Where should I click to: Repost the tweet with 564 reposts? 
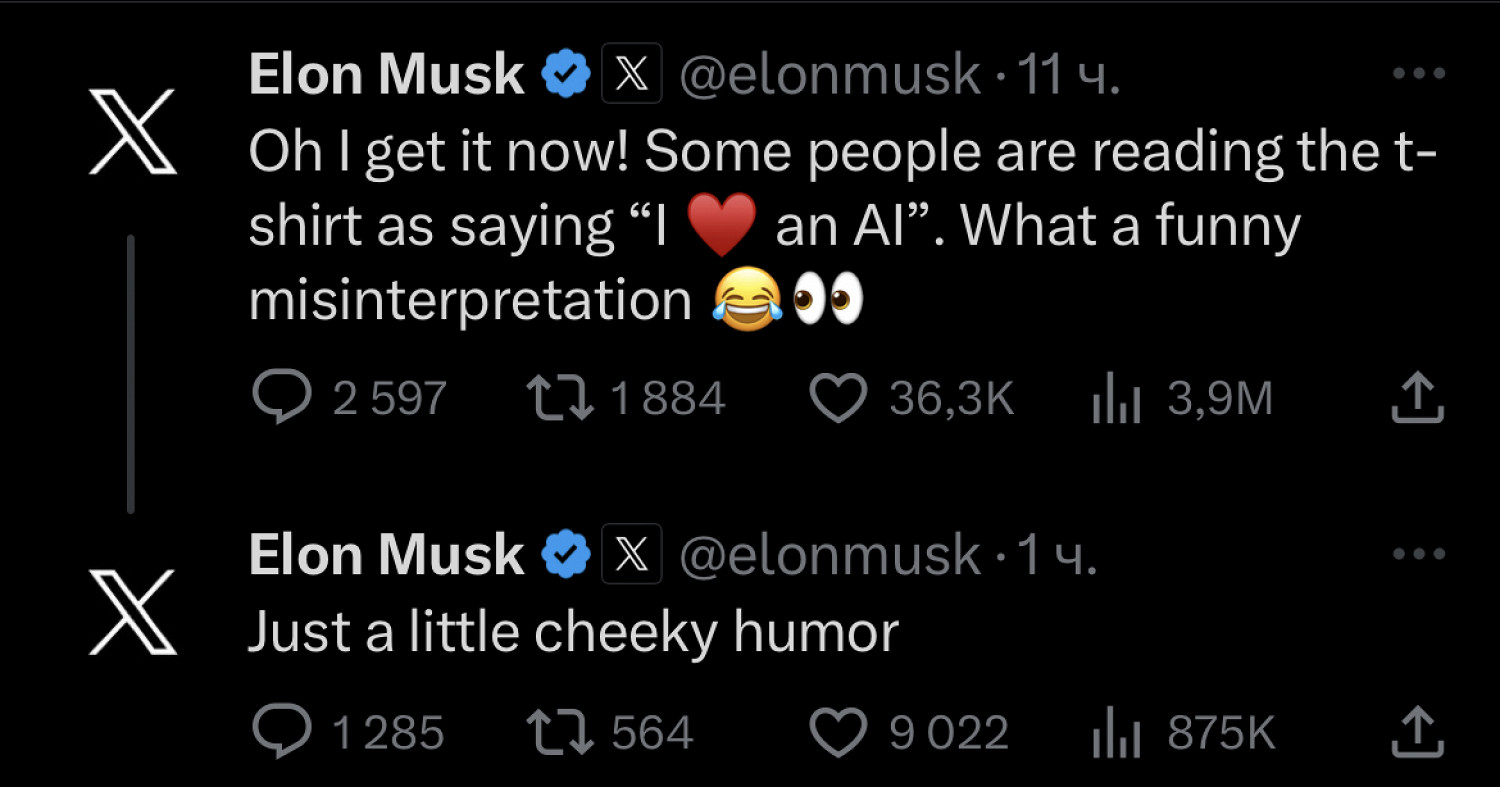[x=561, y=733]
